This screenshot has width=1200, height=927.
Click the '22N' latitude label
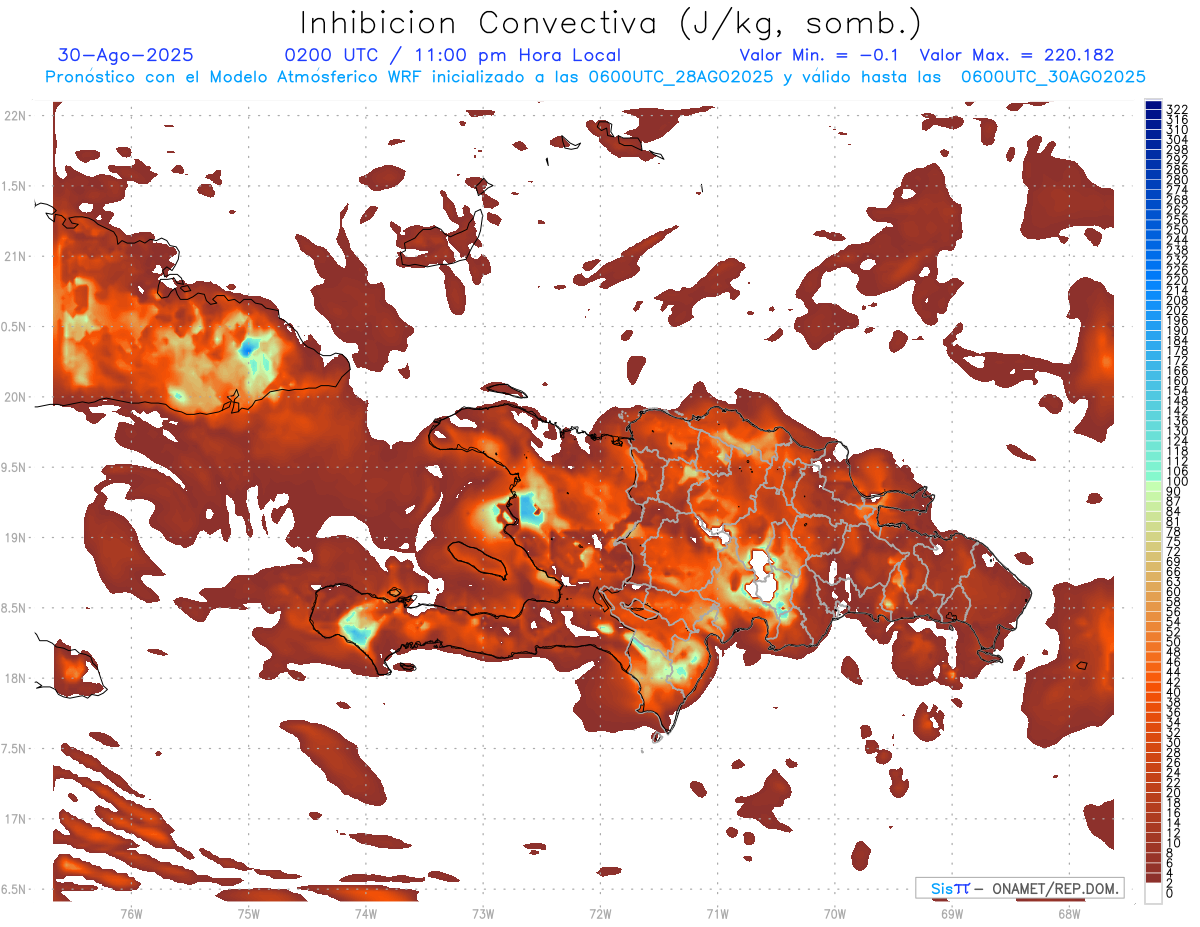15,116
